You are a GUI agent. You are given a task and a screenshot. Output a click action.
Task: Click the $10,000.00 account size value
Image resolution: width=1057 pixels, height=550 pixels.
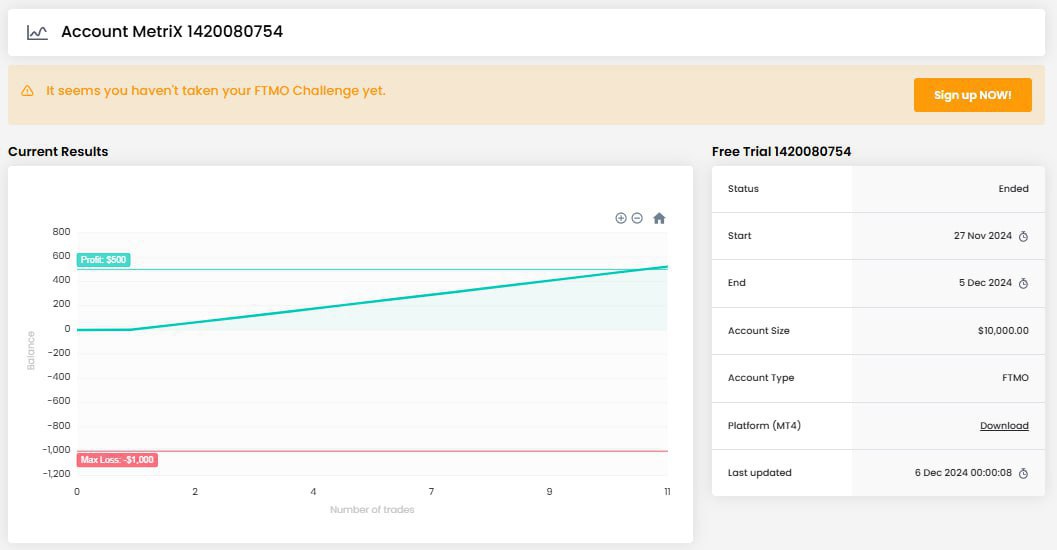coord(1003,331)
